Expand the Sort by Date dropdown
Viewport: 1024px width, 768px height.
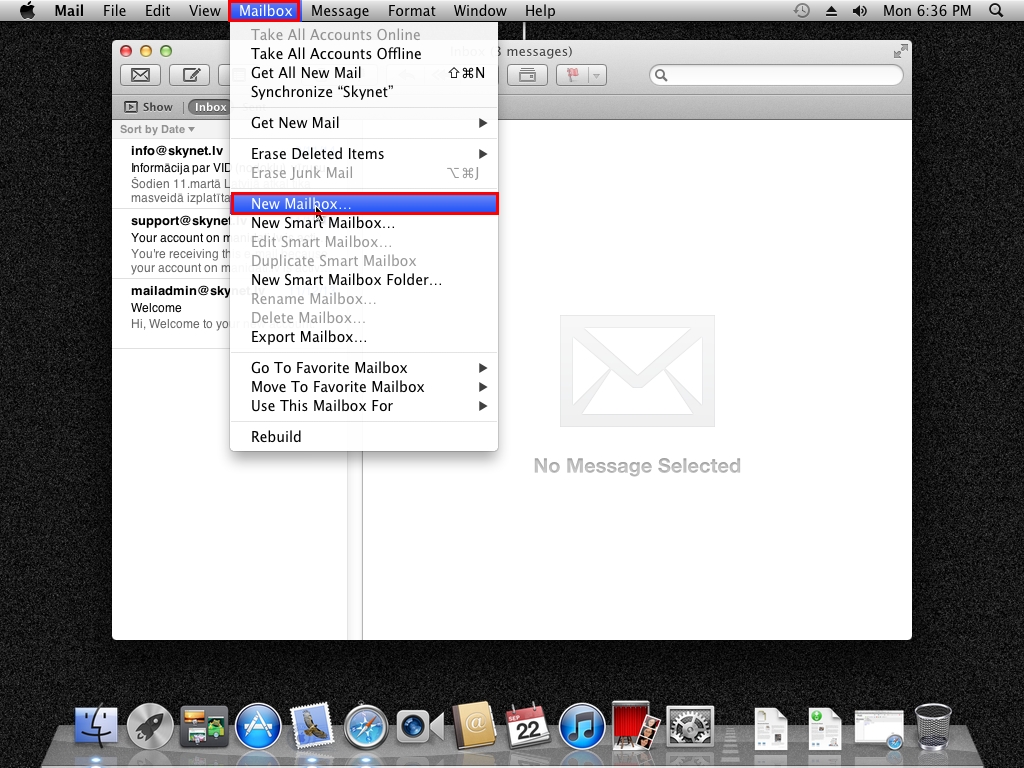(x=157, y=129)
